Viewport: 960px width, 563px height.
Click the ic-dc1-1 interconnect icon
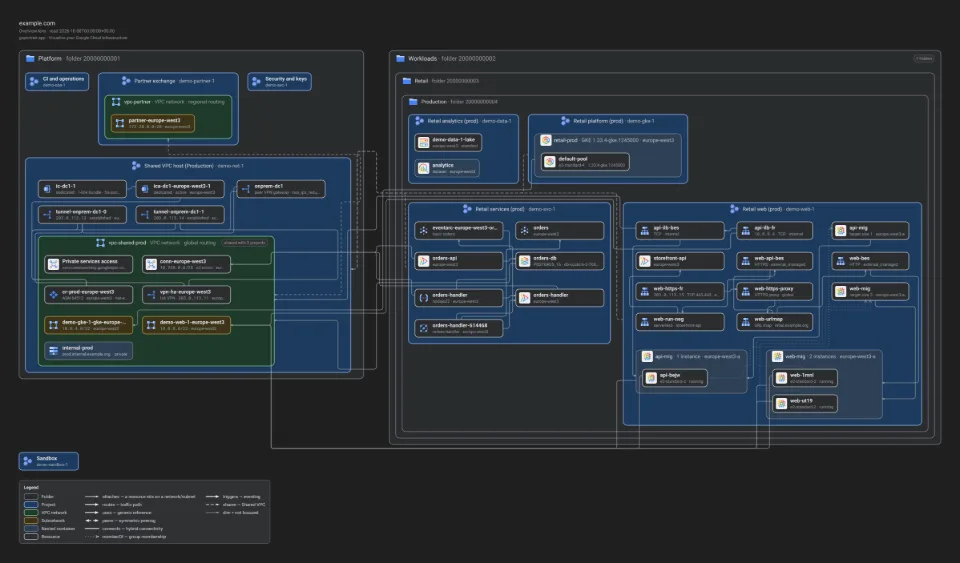47,189
